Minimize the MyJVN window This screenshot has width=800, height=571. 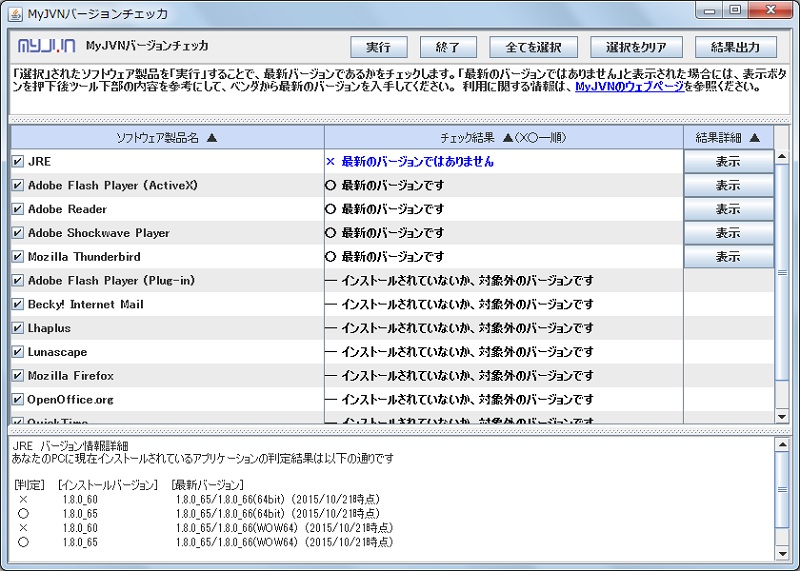[x=710, y=11]
